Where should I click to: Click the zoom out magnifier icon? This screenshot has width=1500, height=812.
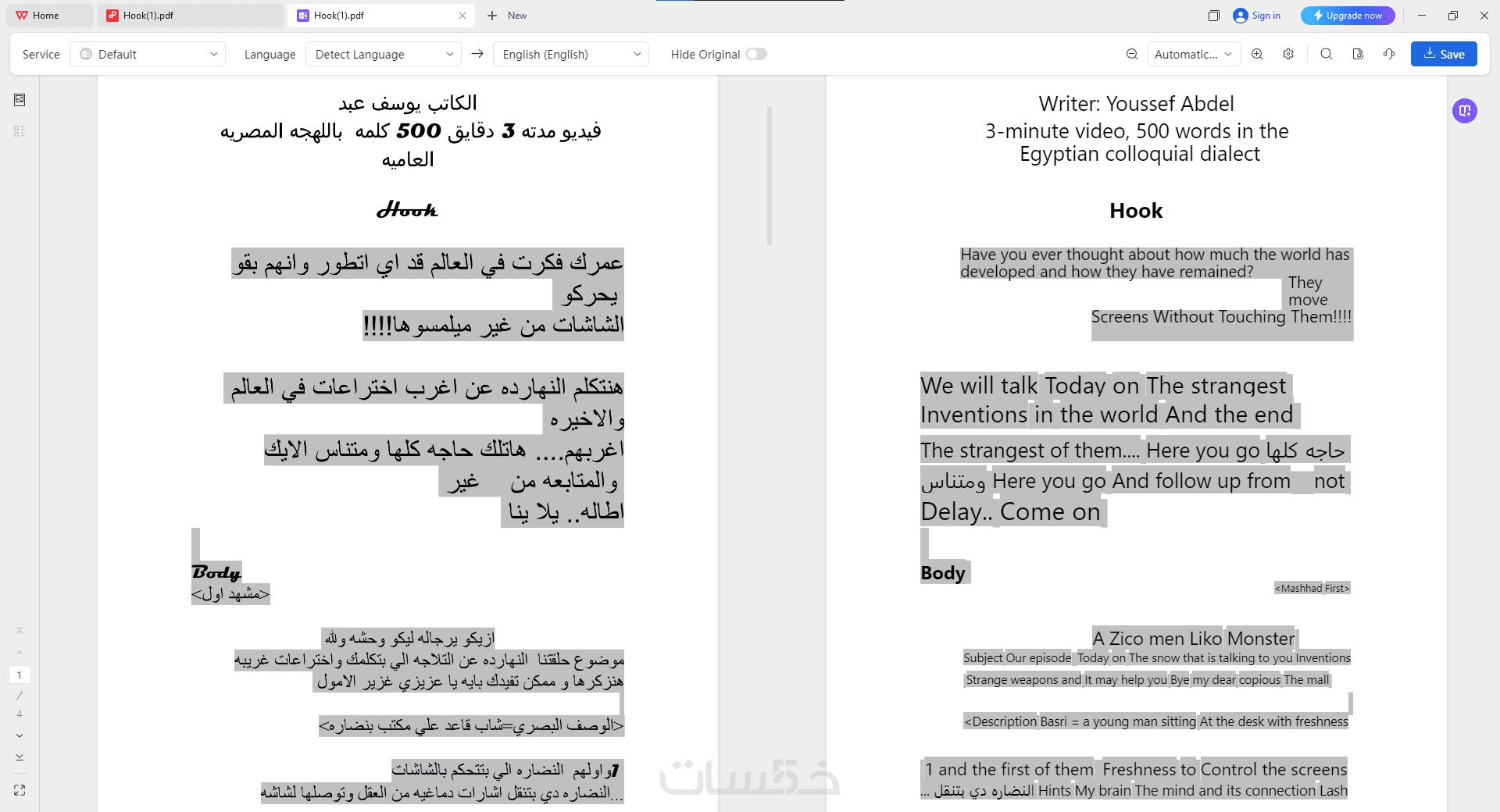pyautogui.click(x=1132, y=54)
